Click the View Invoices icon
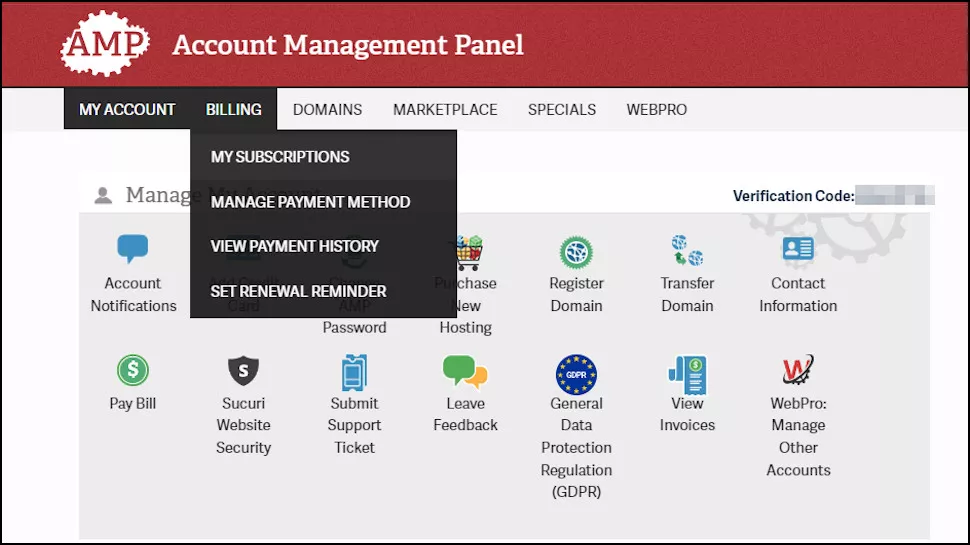Screen dimensions: 970x545 [687, 375]
